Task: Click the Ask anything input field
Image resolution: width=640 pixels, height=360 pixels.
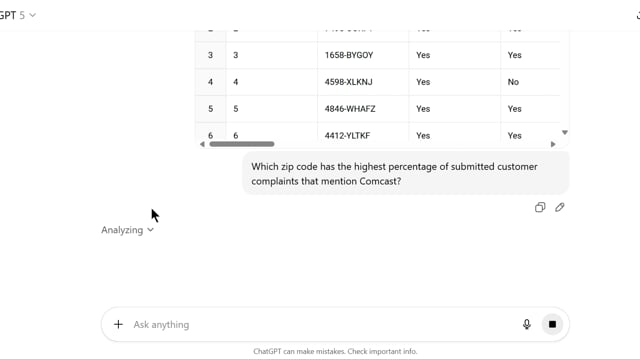Action: tap(322, 324)
